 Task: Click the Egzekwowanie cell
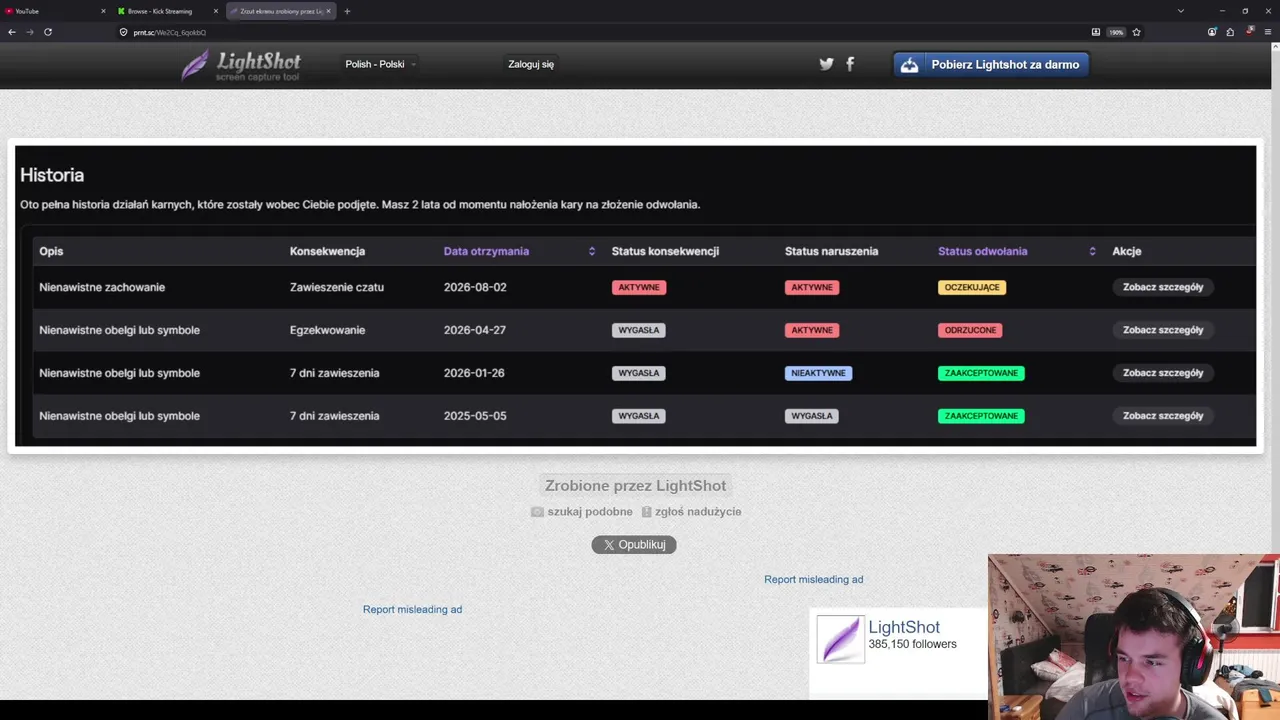click(327, 330)
